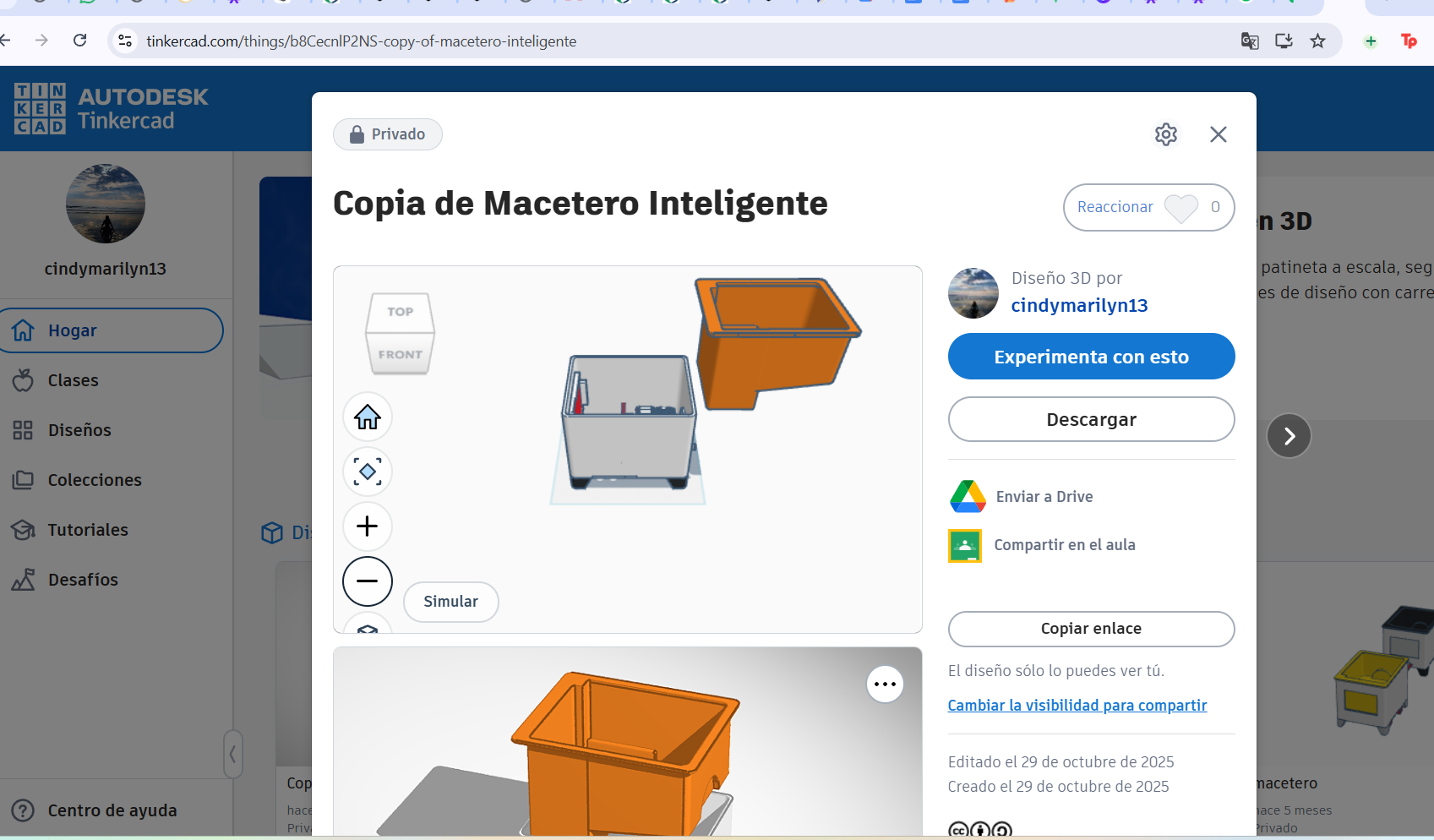Click the Google Drive icon
Viewport: 1434px width, 840px height.
click(x=968, y=497)
